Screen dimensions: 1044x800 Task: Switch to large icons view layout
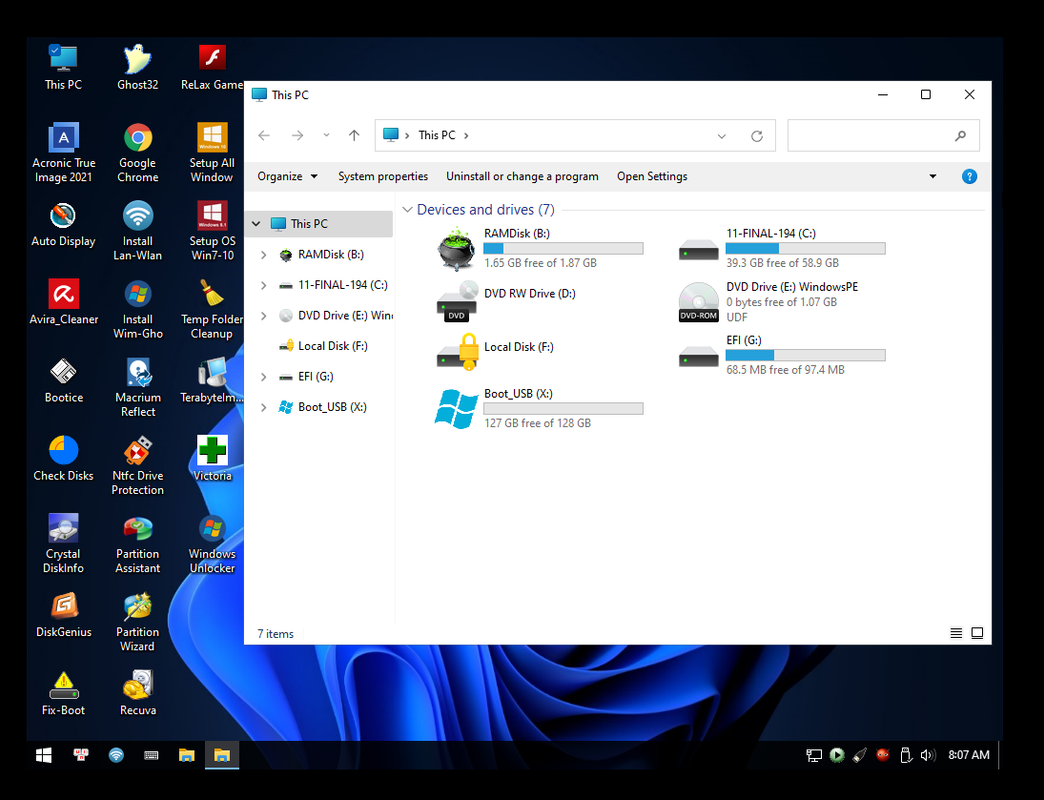point(977,633)
